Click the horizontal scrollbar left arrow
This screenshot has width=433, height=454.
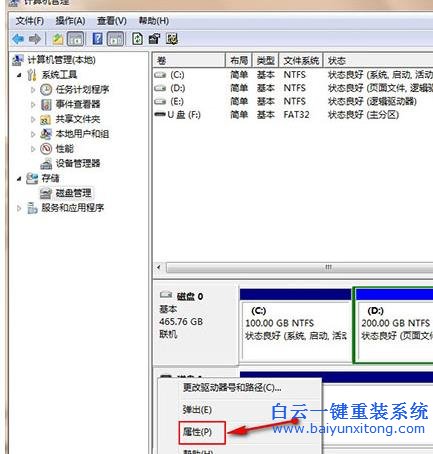159,268
